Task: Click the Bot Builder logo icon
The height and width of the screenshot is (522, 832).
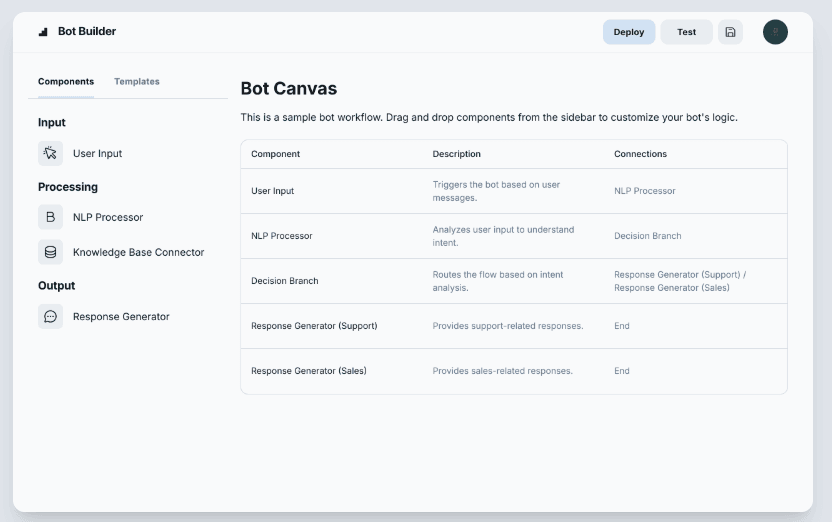Action: pos(43,32)
